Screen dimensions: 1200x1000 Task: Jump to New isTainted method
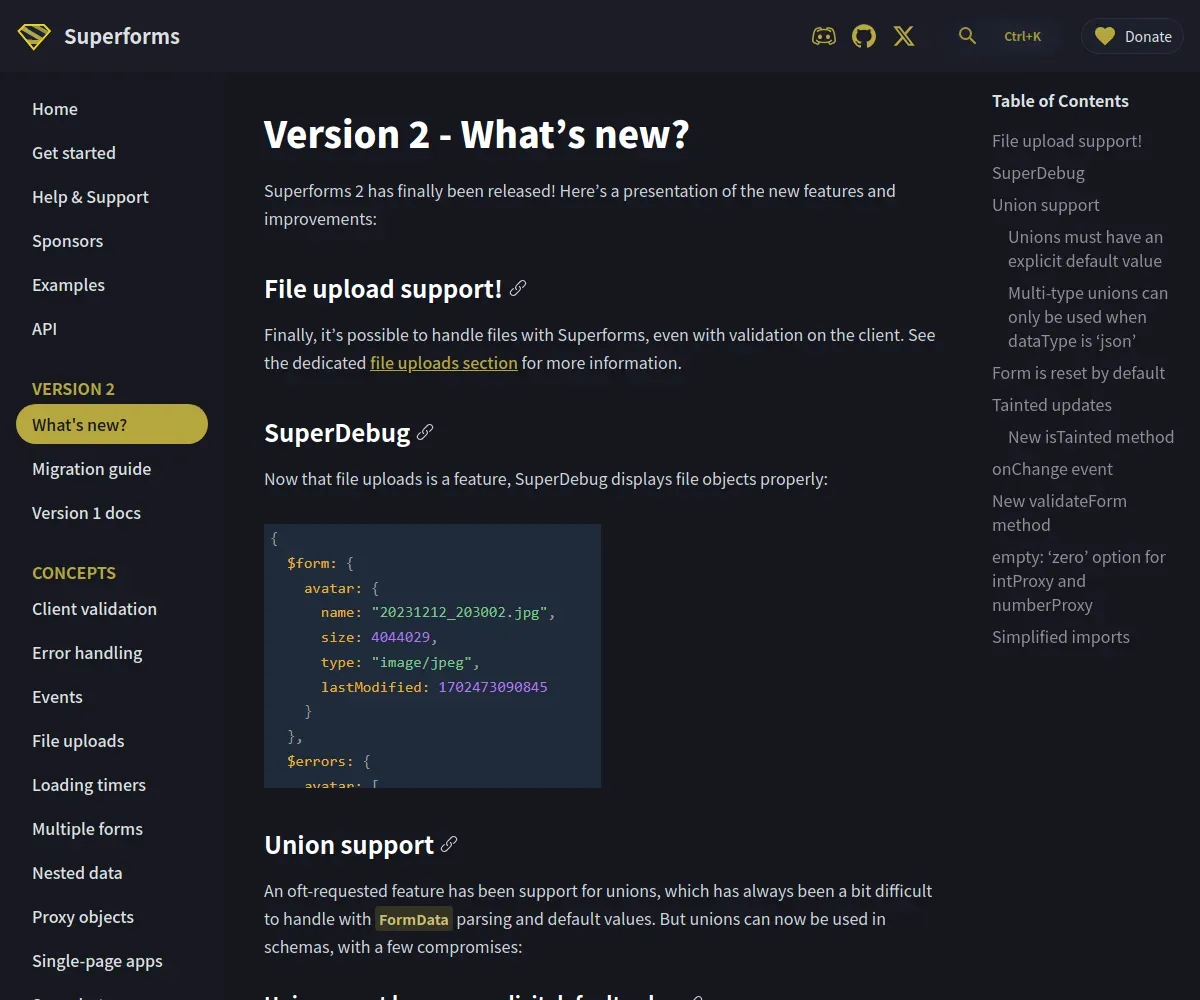1091,437
